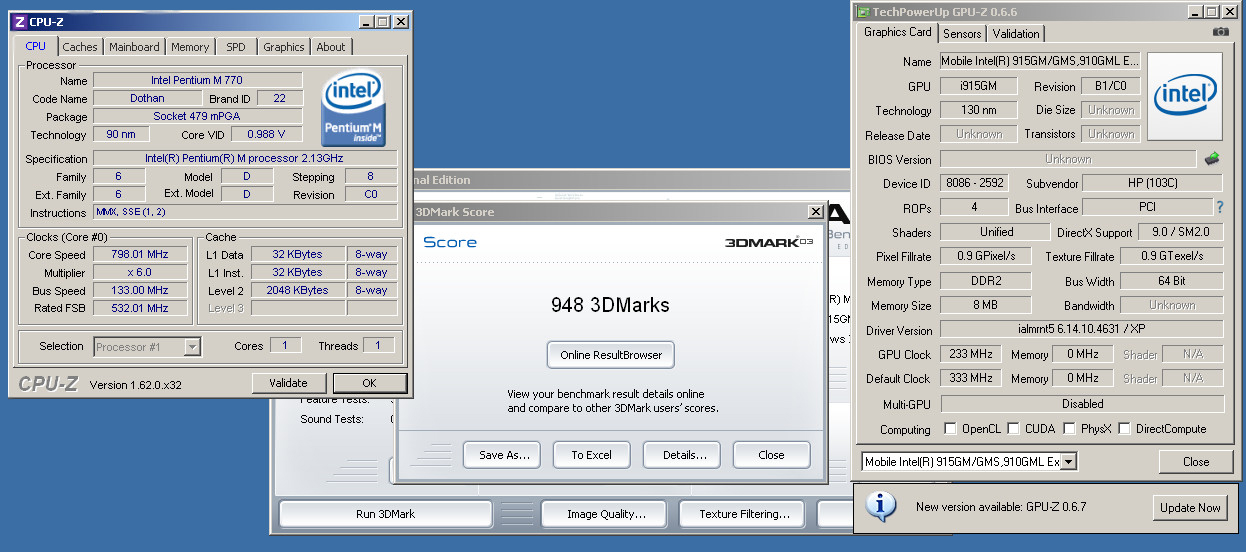Click the Intel Pentium M logo in CPU-Z
1246x552 pixels.
coord(354,109)
